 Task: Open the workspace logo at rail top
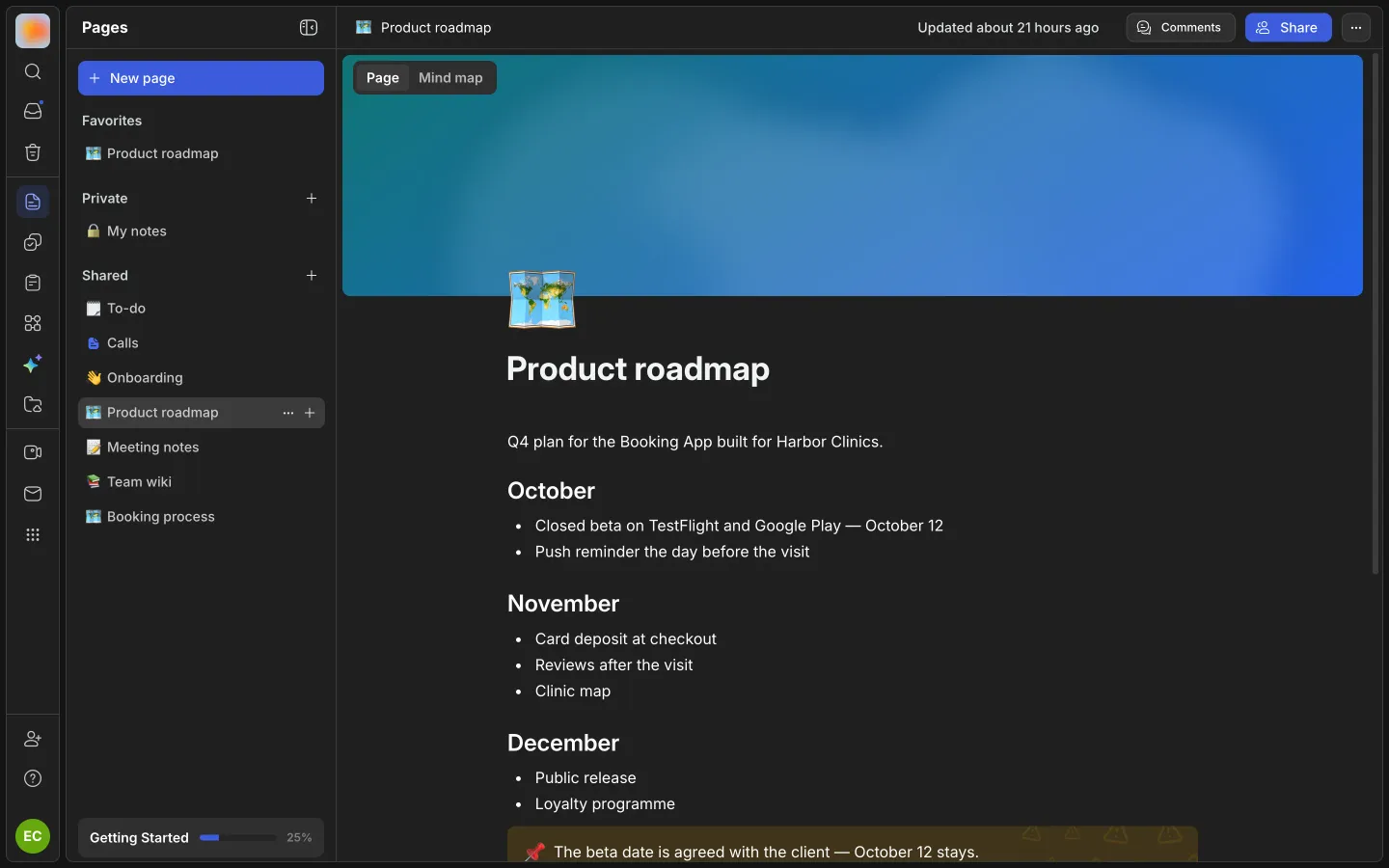(33, 31)
